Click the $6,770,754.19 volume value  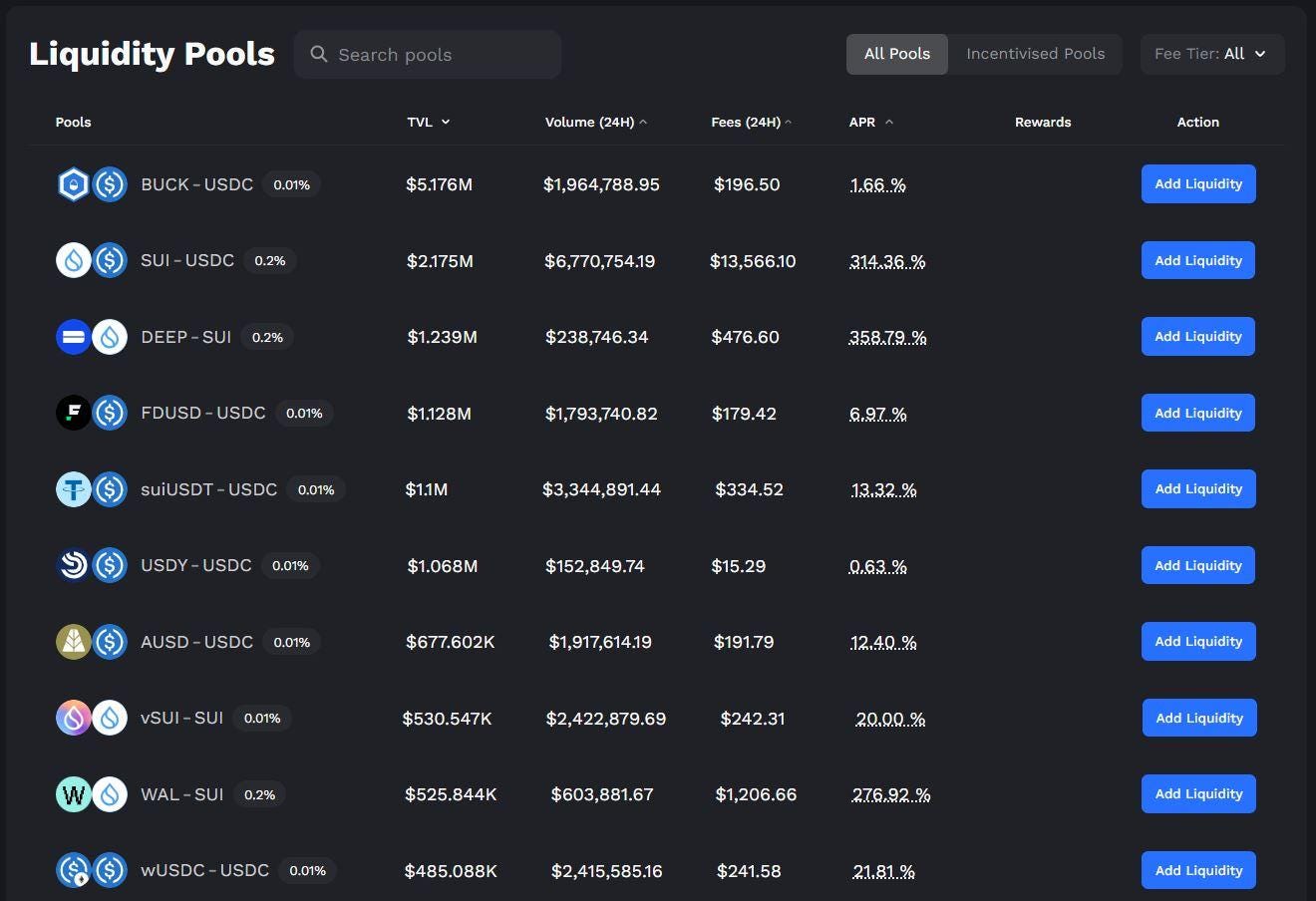click(599, 261)
